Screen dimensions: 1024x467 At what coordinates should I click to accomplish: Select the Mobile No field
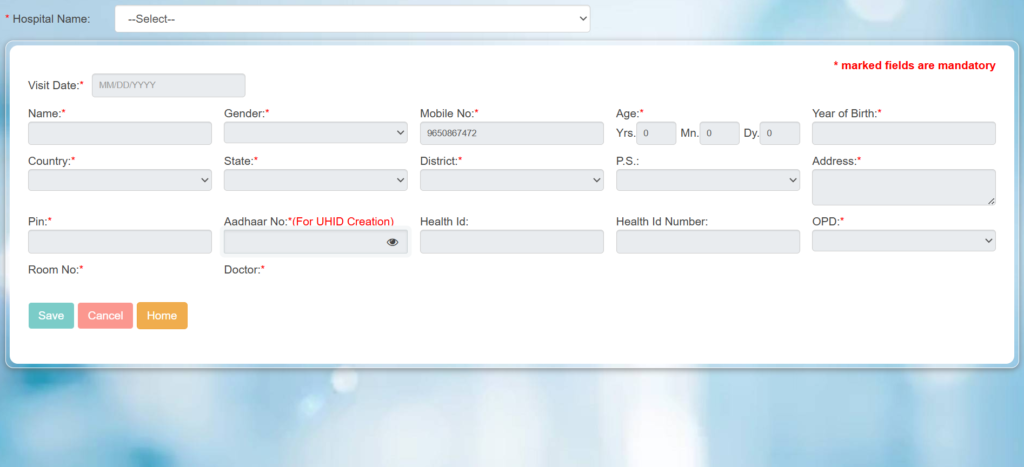(x=511, y=133)
